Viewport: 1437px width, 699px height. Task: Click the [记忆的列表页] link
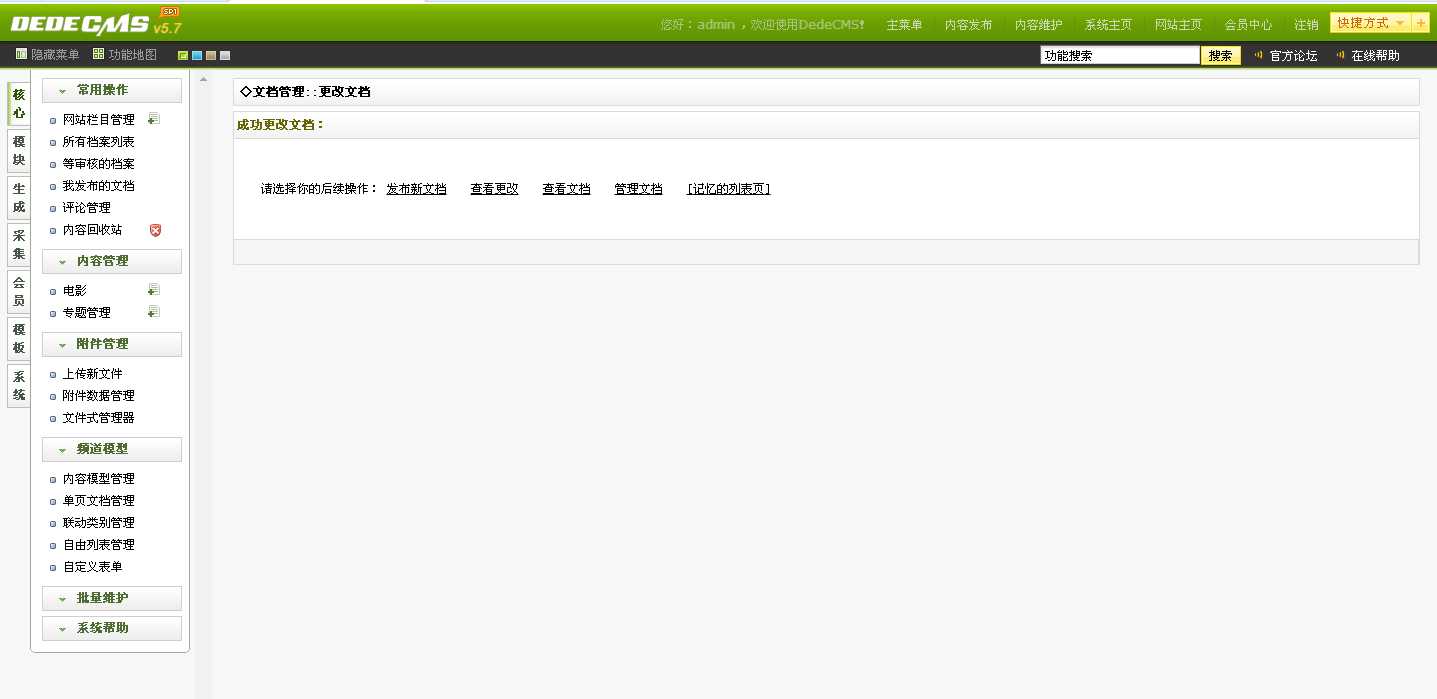(x=728, y=189)
